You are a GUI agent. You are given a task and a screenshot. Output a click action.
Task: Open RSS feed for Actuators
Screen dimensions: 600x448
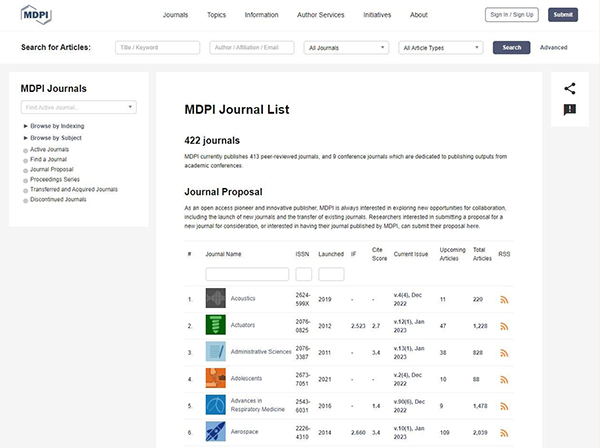point(504,326)
